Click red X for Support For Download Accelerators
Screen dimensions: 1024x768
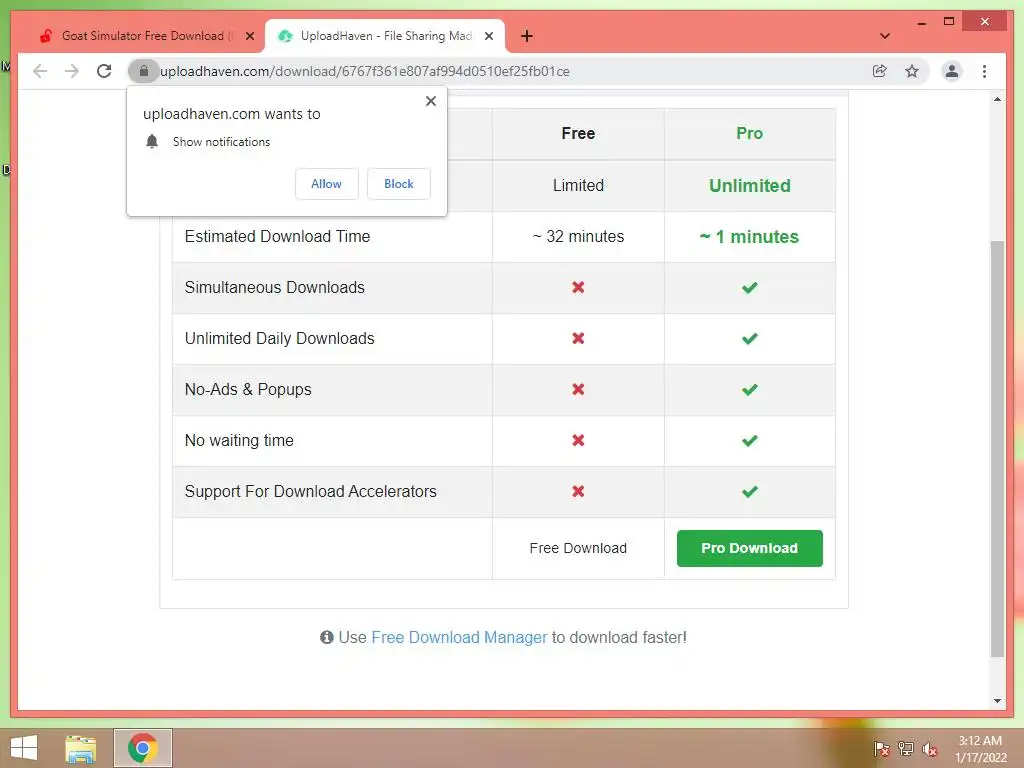578,491
